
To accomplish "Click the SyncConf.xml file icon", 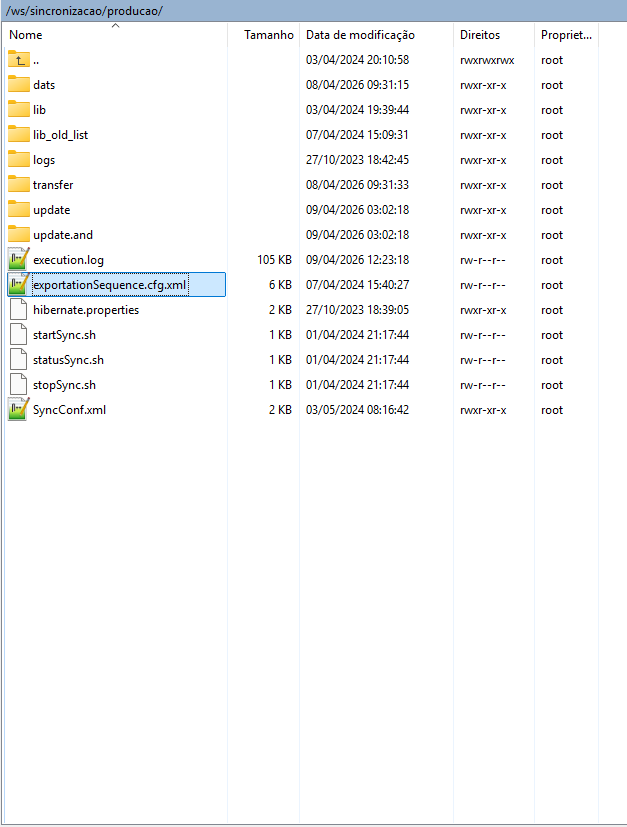I will tap(19, 410).
